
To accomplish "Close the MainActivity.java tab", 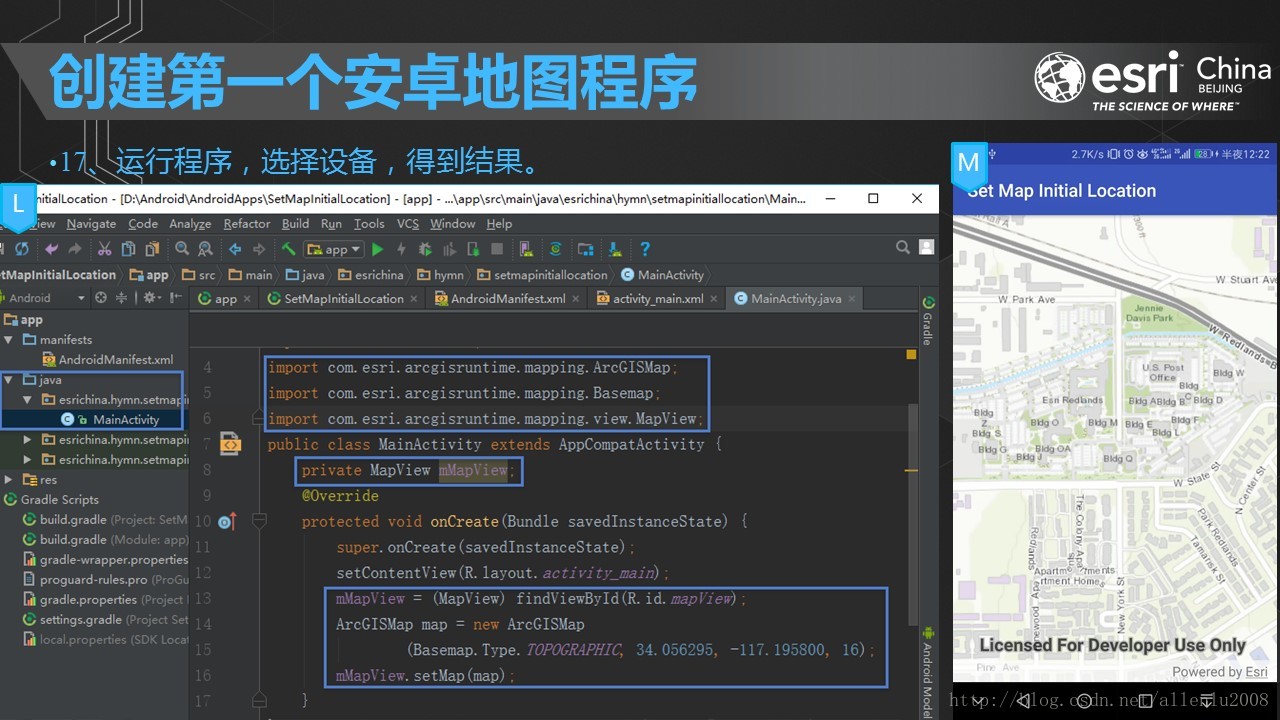I will click(x=853, y=298).
